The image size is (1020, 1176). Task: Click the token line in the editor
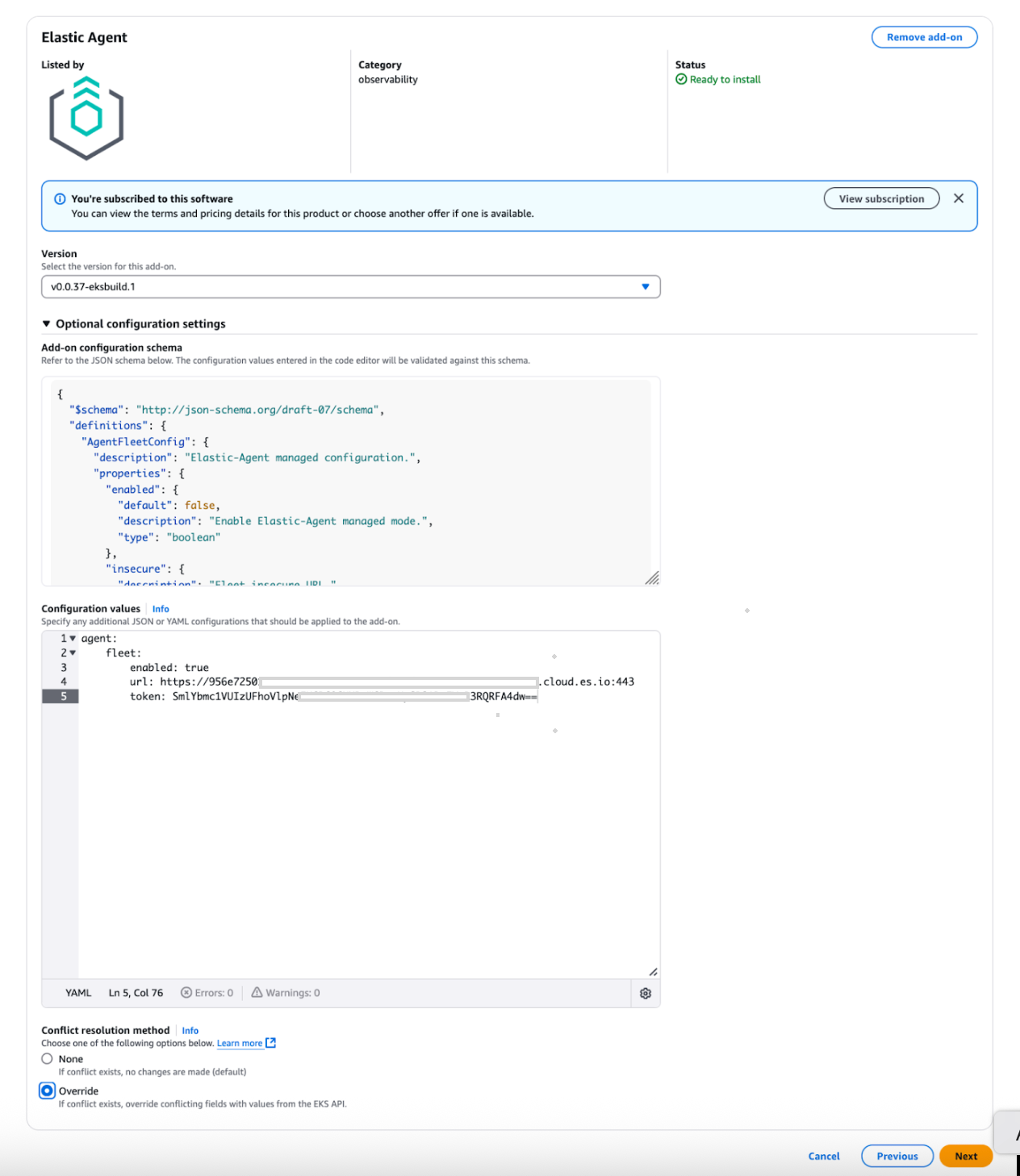point(333,696)
